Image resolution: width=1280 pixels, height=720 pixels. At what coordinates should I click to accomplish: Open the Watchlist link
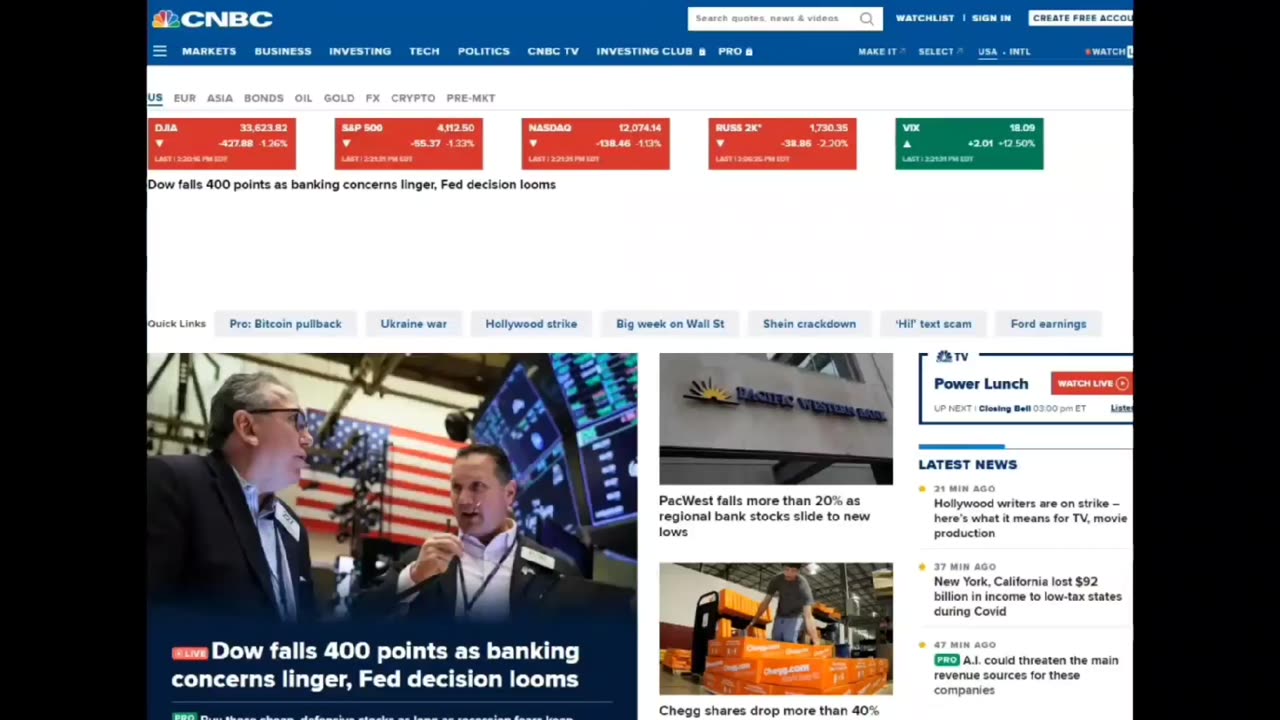(925, 18)
